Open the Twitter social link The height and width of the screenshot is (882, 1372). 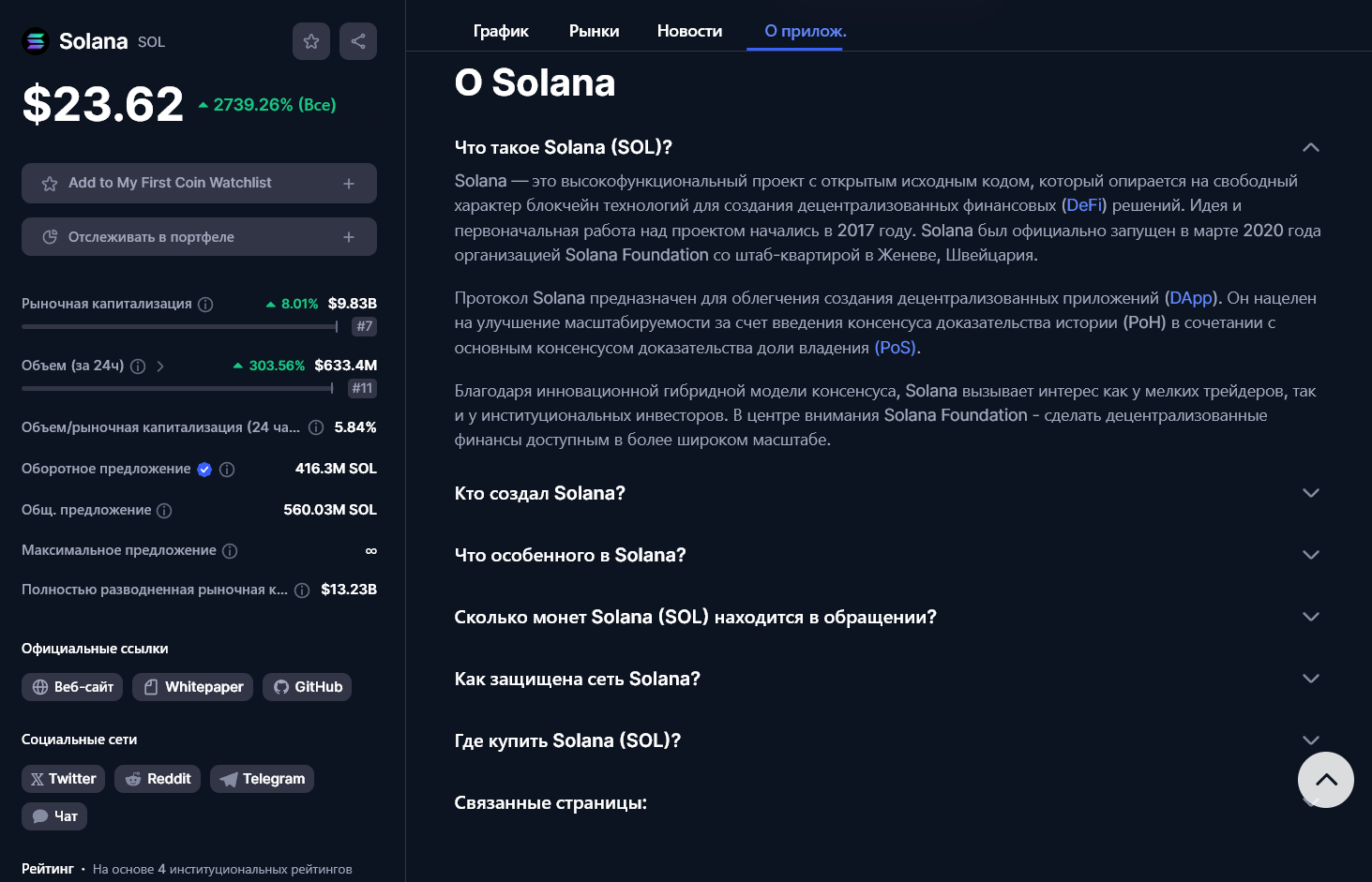click(63, 779)
